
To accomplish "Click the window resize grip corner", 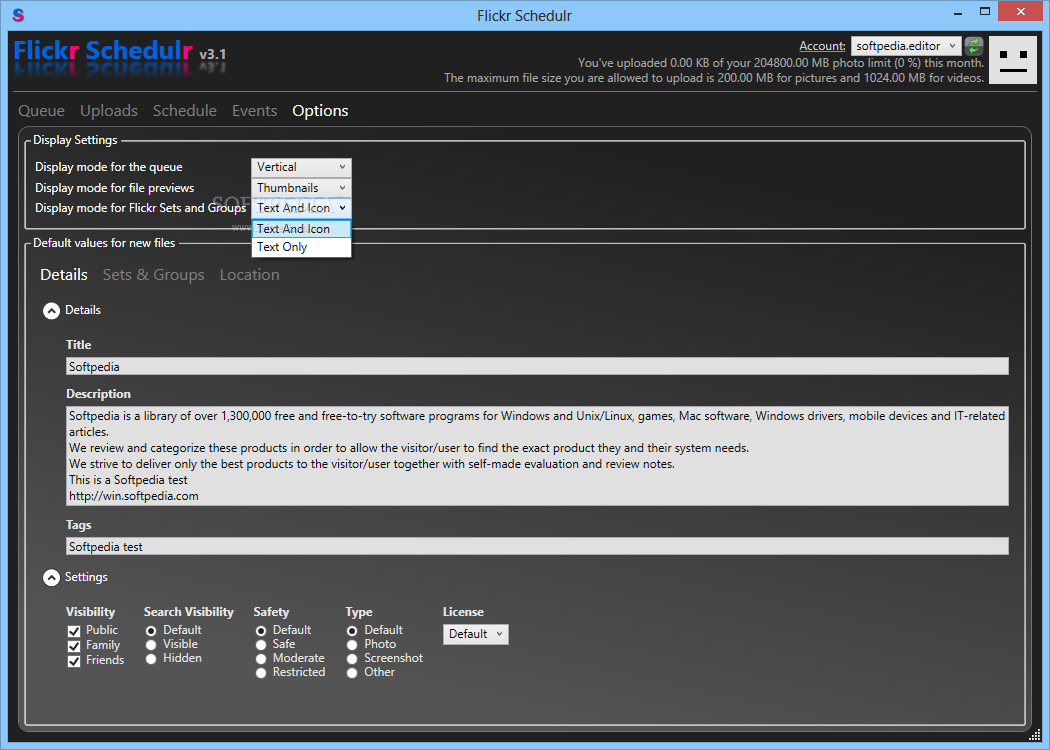I will click(1035, 735).
